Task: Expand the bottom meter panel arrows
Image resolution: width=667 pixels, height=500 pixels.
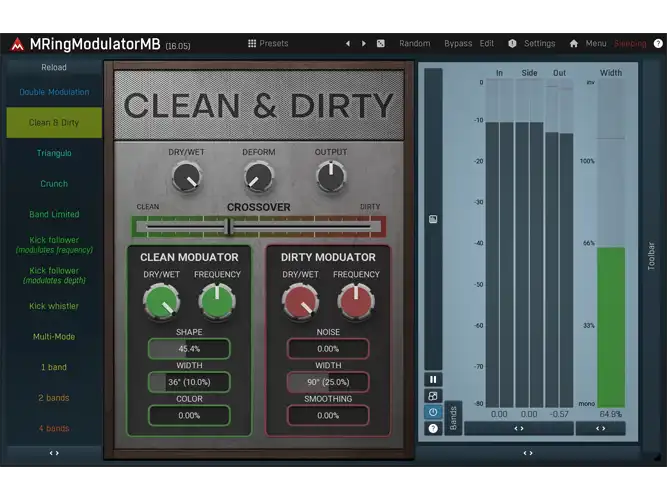Action: click(528, 453)
